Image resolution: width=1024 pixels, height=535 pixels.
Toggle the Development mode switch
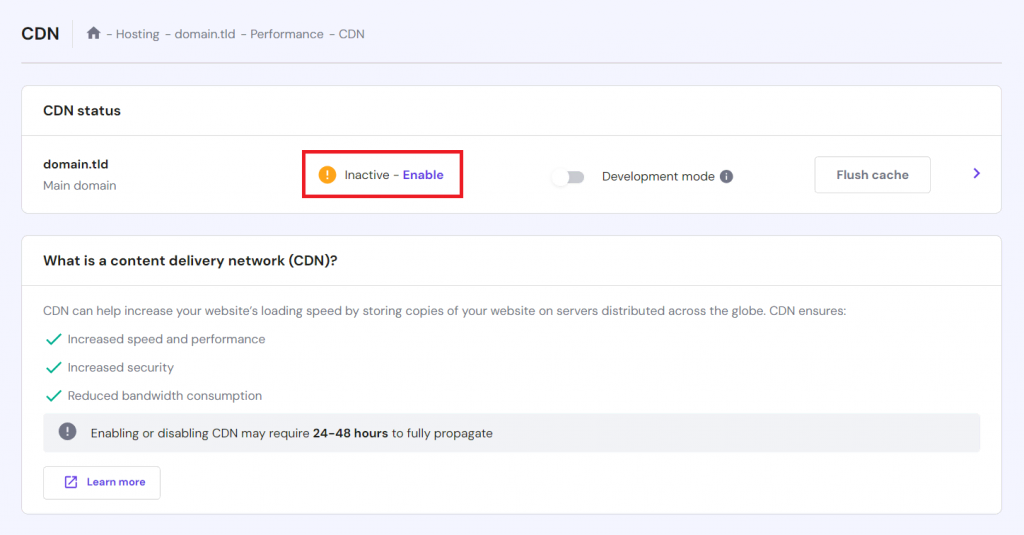pyautogui.click(x=568, y=177)
